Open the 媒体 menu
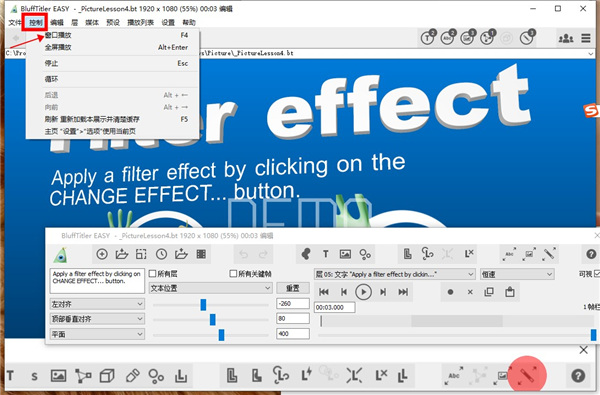The height and width of the screenshot is (395, 600). [92, 23]
